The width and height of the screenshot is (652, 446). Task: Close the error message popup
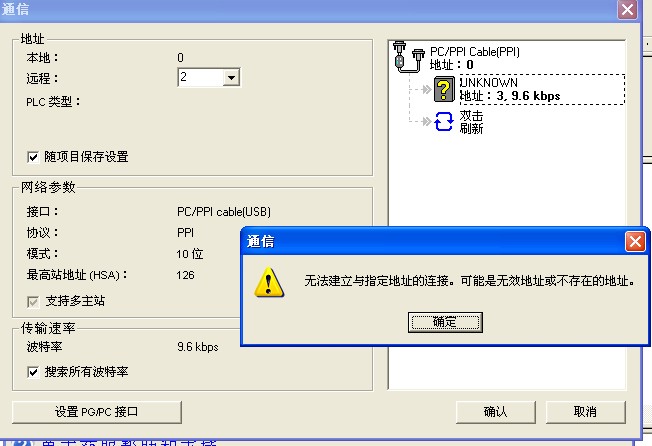tap(635, 241)
